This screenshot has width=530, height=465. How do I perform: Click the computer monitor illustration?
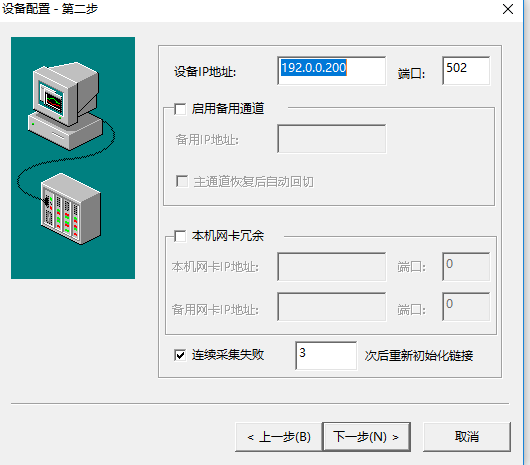pos(65,105)
